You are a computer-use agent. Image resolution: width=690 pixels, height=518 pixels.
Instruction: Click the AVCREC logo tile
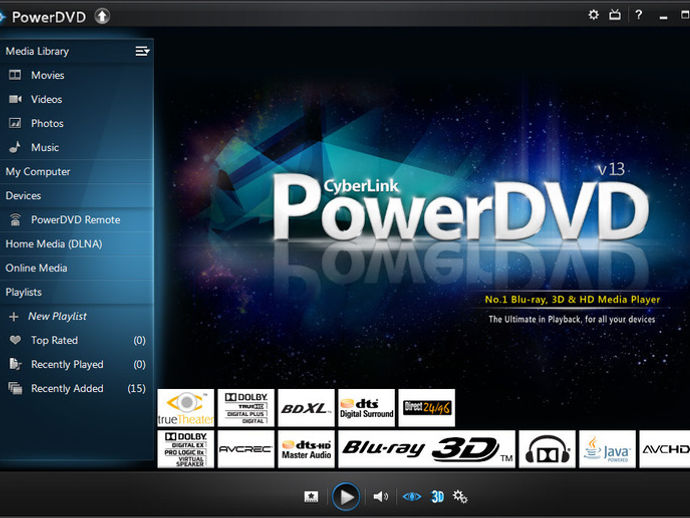click(x=246, y=449)
